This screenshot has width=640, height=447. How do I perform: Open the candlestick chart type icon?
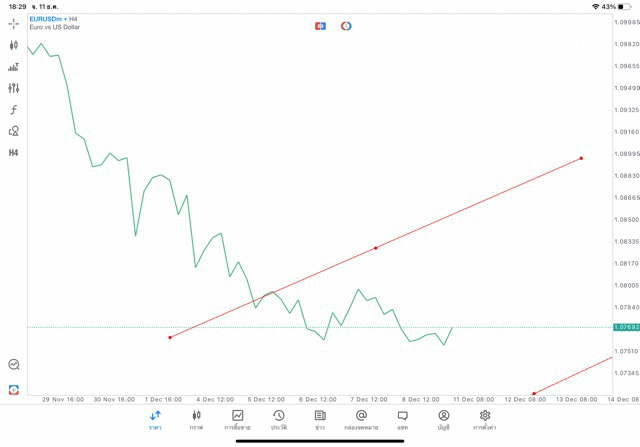[x=14, y=45]
